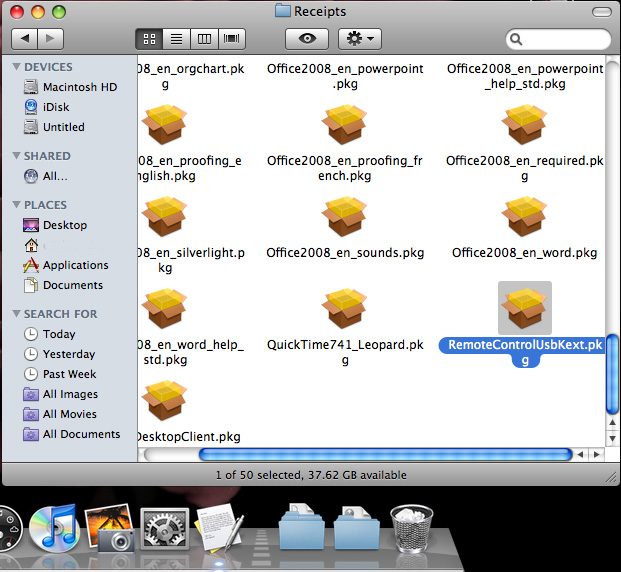Hide the toolbar with the pill button
621x572 pixels.
[602, 12]
